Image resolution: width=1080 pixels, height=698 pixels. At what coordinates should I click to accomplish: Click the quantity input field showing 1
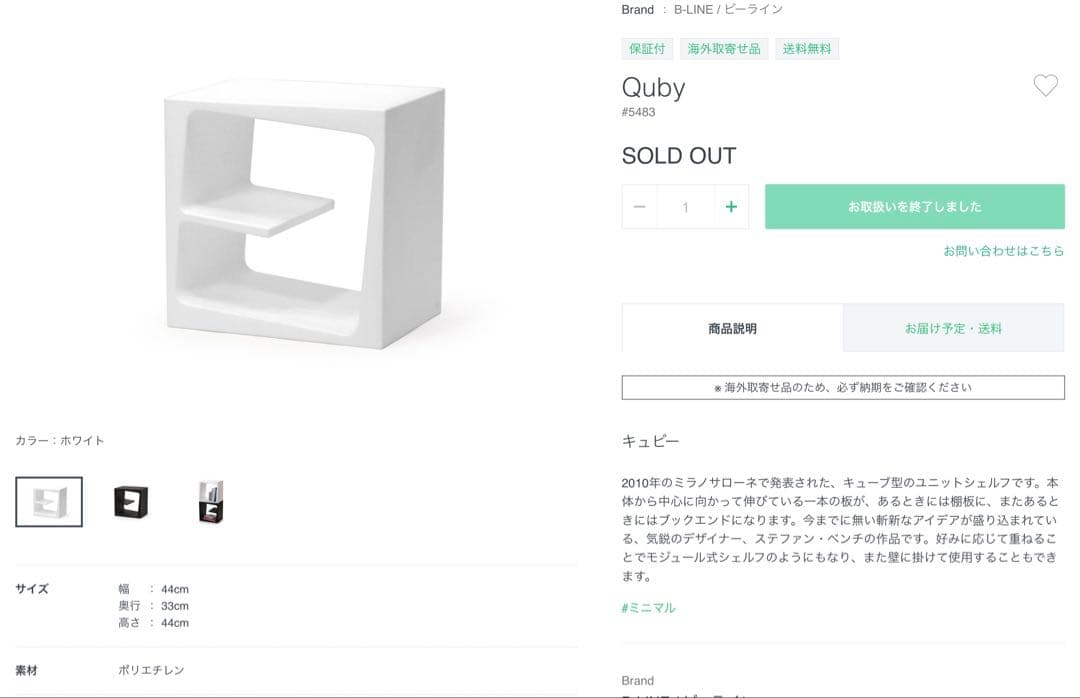(685, 206)
